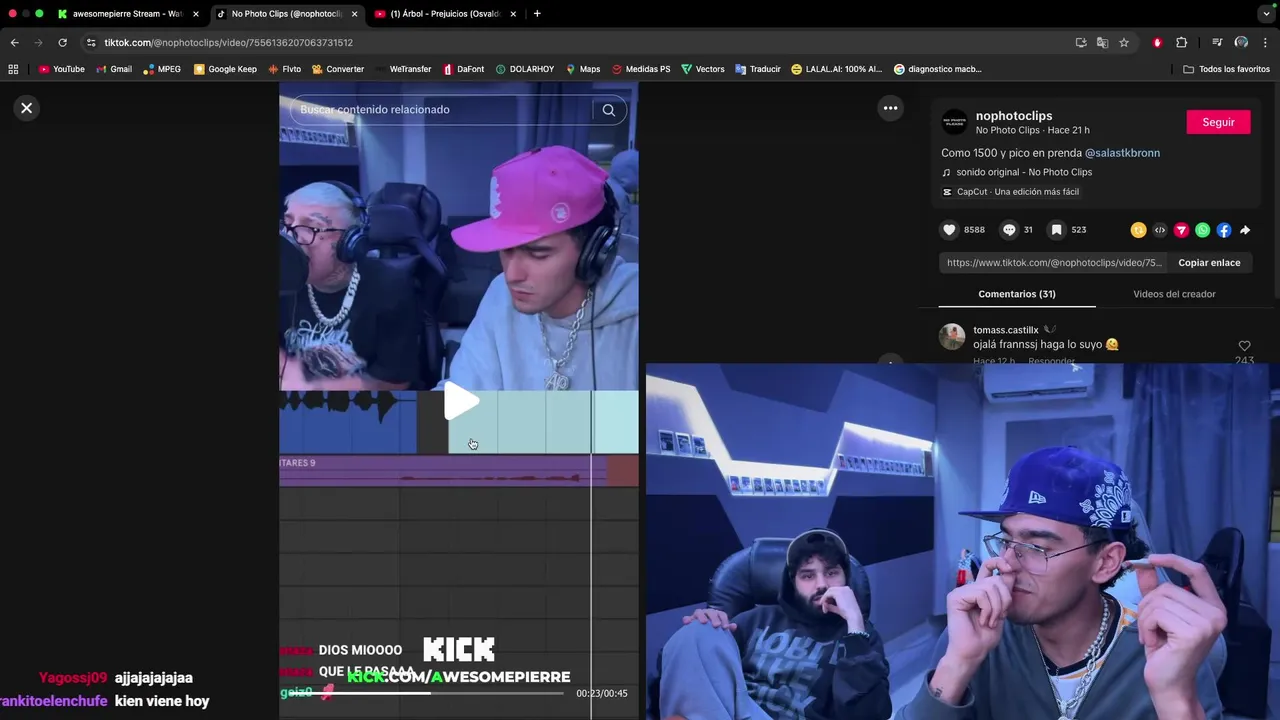Click the embed code icon
Viewport: 1280px width, 720px height.
[1160, 230]
